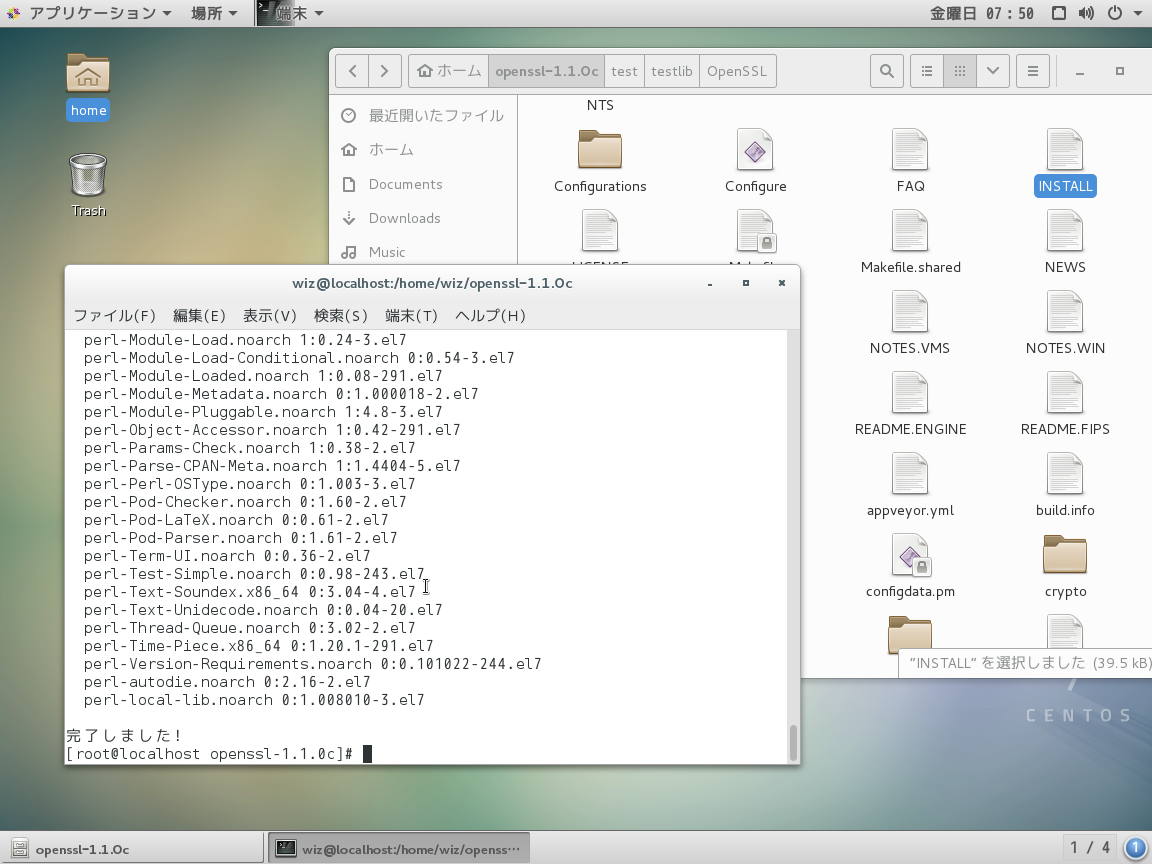Screen dimensions: 1152x864
Task: Click the terminal scrollbar thumb
Action: point(793,743)
